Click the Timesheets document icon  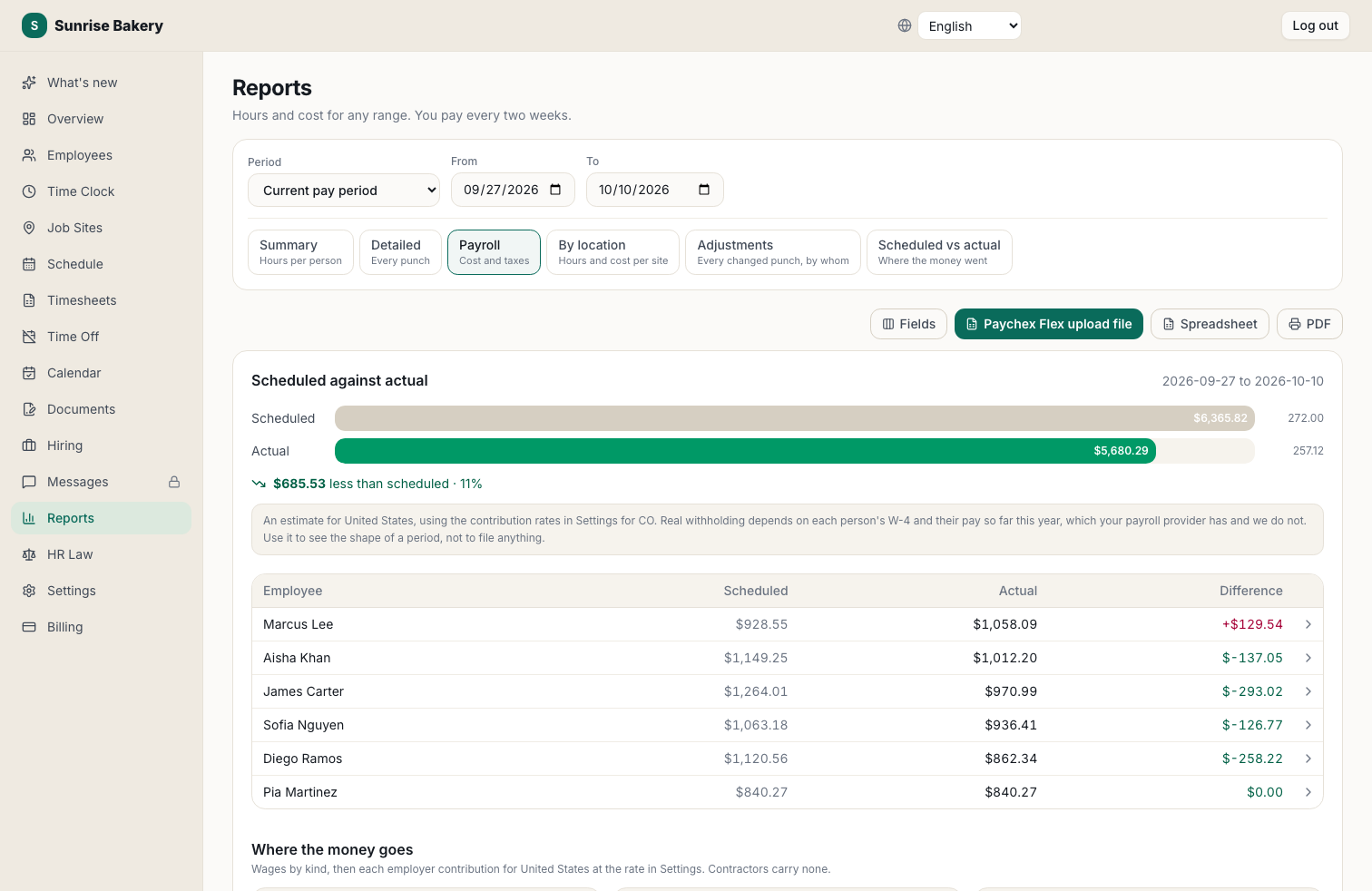tap(29, 300)
